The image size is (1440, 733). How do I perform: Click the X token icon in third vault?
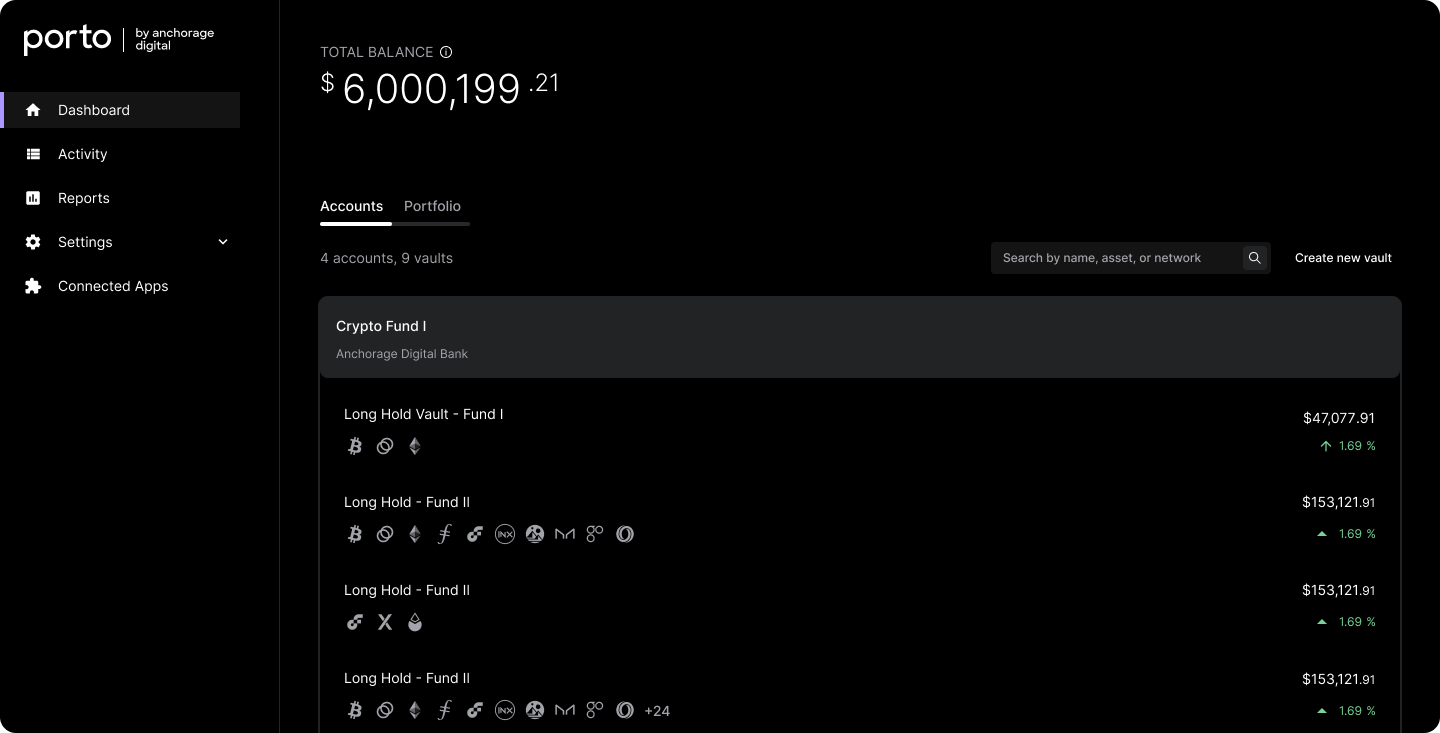[x=384, y=622]
